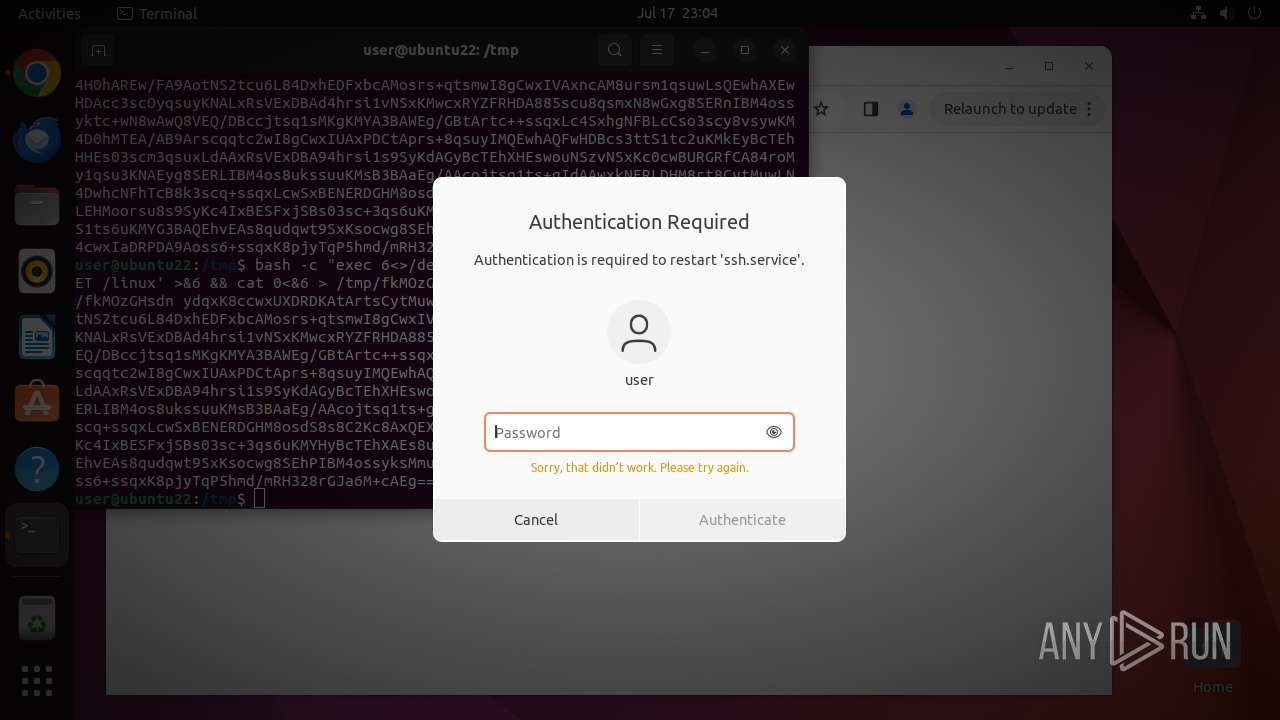
Task: Open Ubuntu Software from the dock
Action: 37,402
